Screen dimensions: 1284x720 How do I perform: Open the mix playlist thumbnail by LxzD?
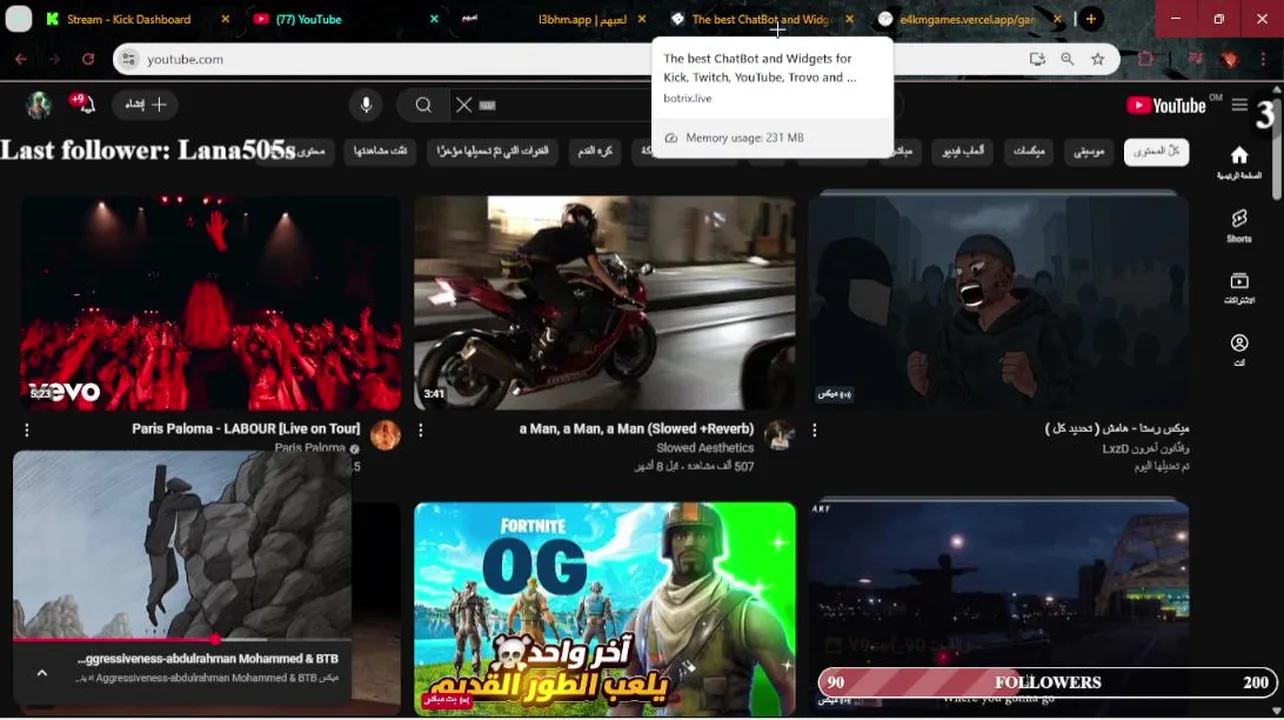[999, 302]
